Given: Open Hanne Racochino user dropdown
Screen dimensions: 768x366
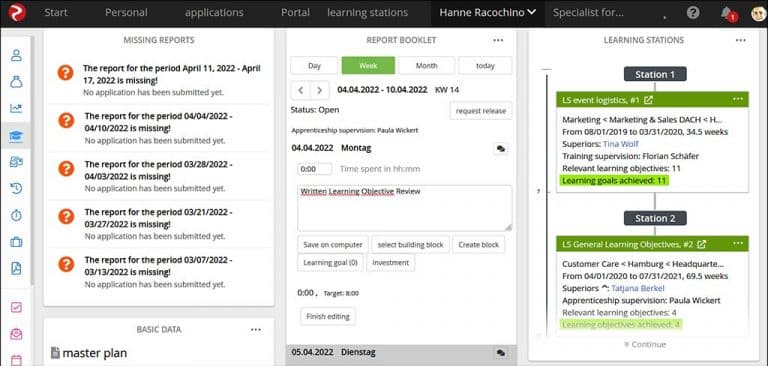Looking at the screenshot, I should pyautogui.click(x=488, y=13).
